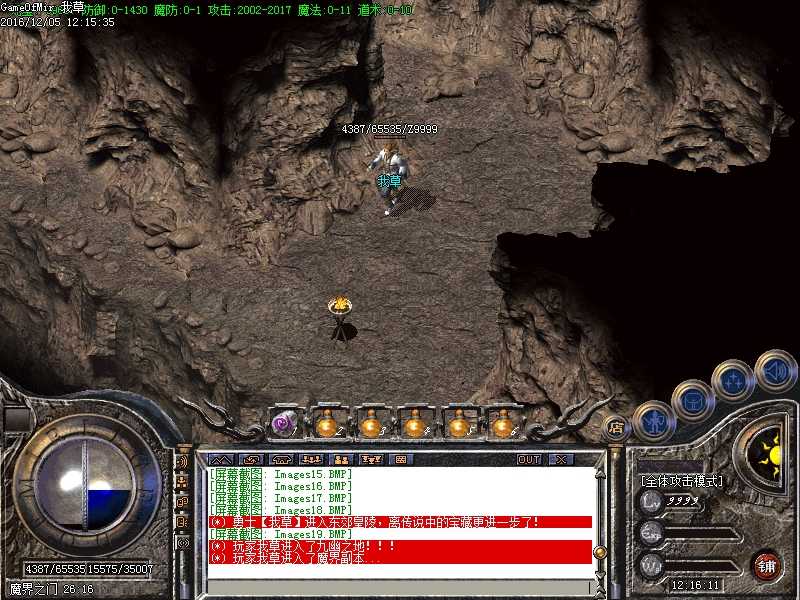Viewport: 800px width, 600px height.
Task: Click the Images18.BMP chat line
Action: (281, 510)
